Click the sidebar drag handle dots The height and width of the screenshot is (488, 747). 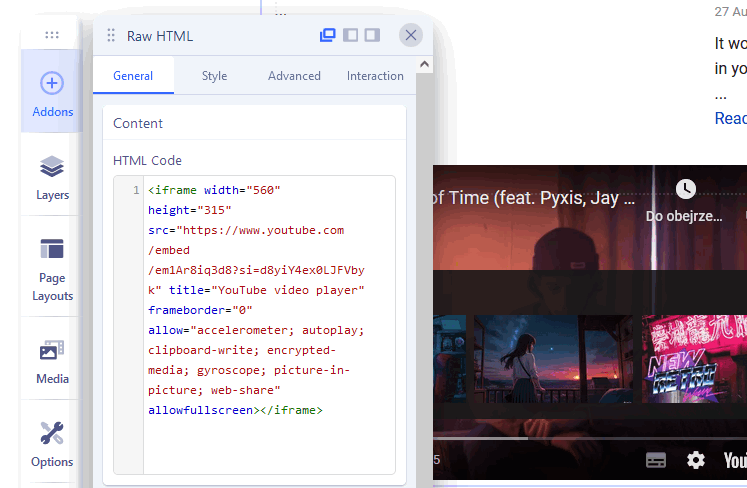click(52, 35)
